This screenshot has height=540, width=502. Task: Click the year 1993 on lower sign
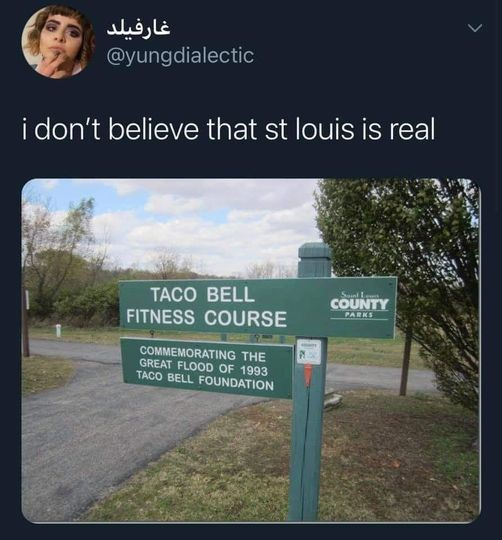253,371
